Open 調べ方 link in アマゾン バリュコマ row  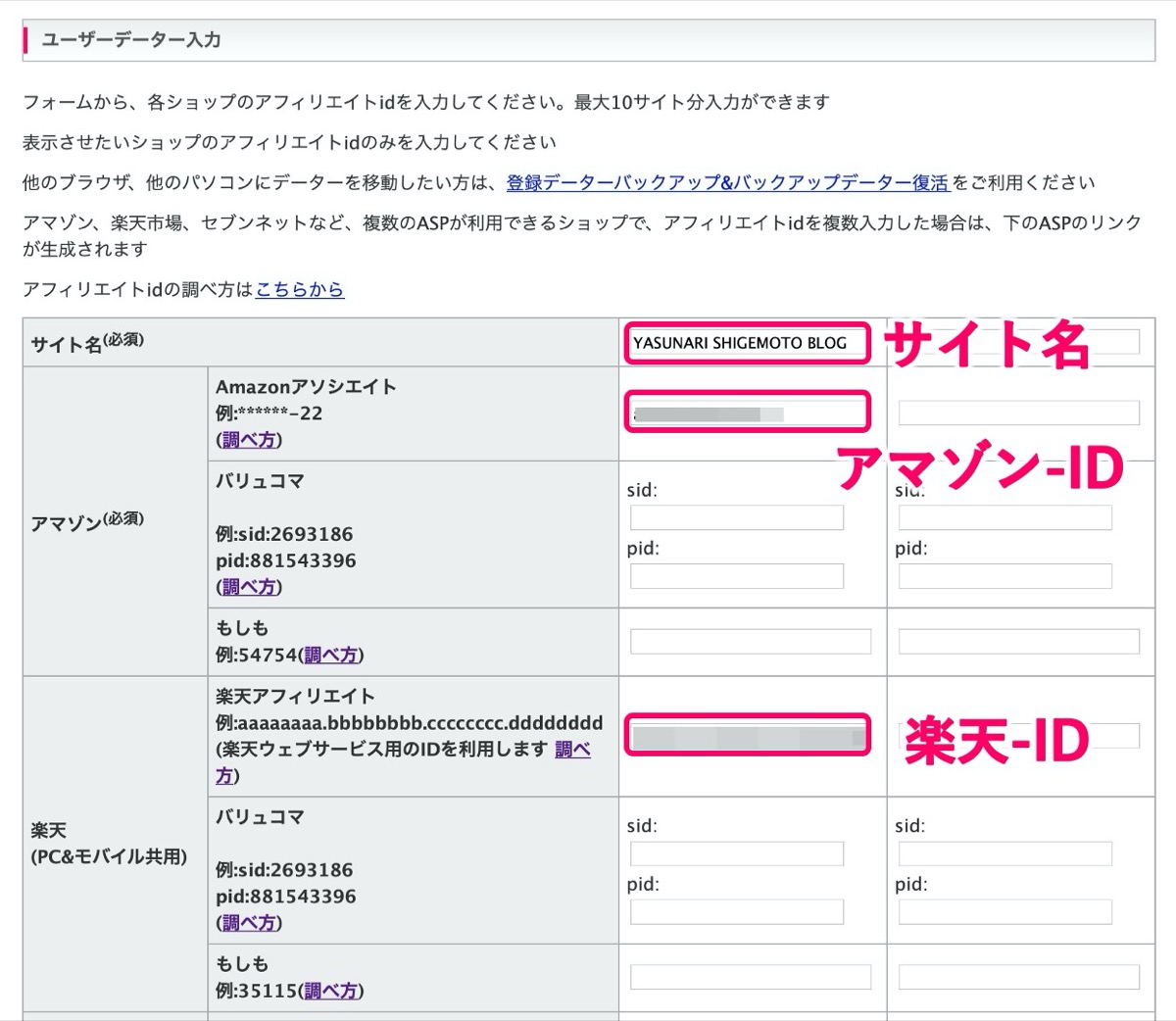(249, 587)
